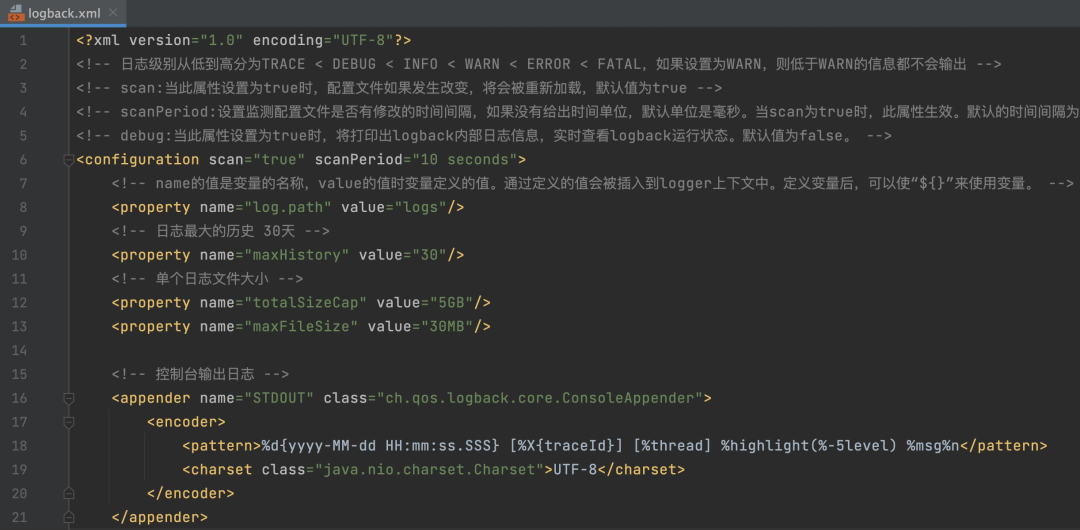Viewport: 1080px width, 530px height.
Task: Click the encoding "UTF-8" in XML declaration
Action: 363,41
